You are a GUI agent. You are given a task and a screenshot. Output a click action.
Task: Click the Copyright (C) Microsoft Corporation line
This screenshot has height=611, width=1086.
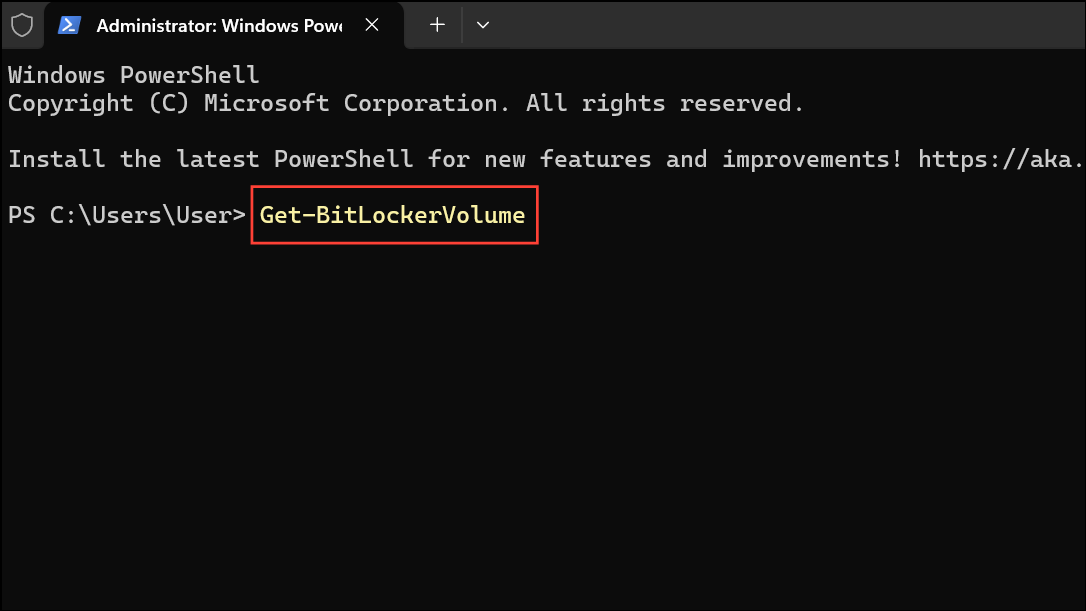(406, 103)
